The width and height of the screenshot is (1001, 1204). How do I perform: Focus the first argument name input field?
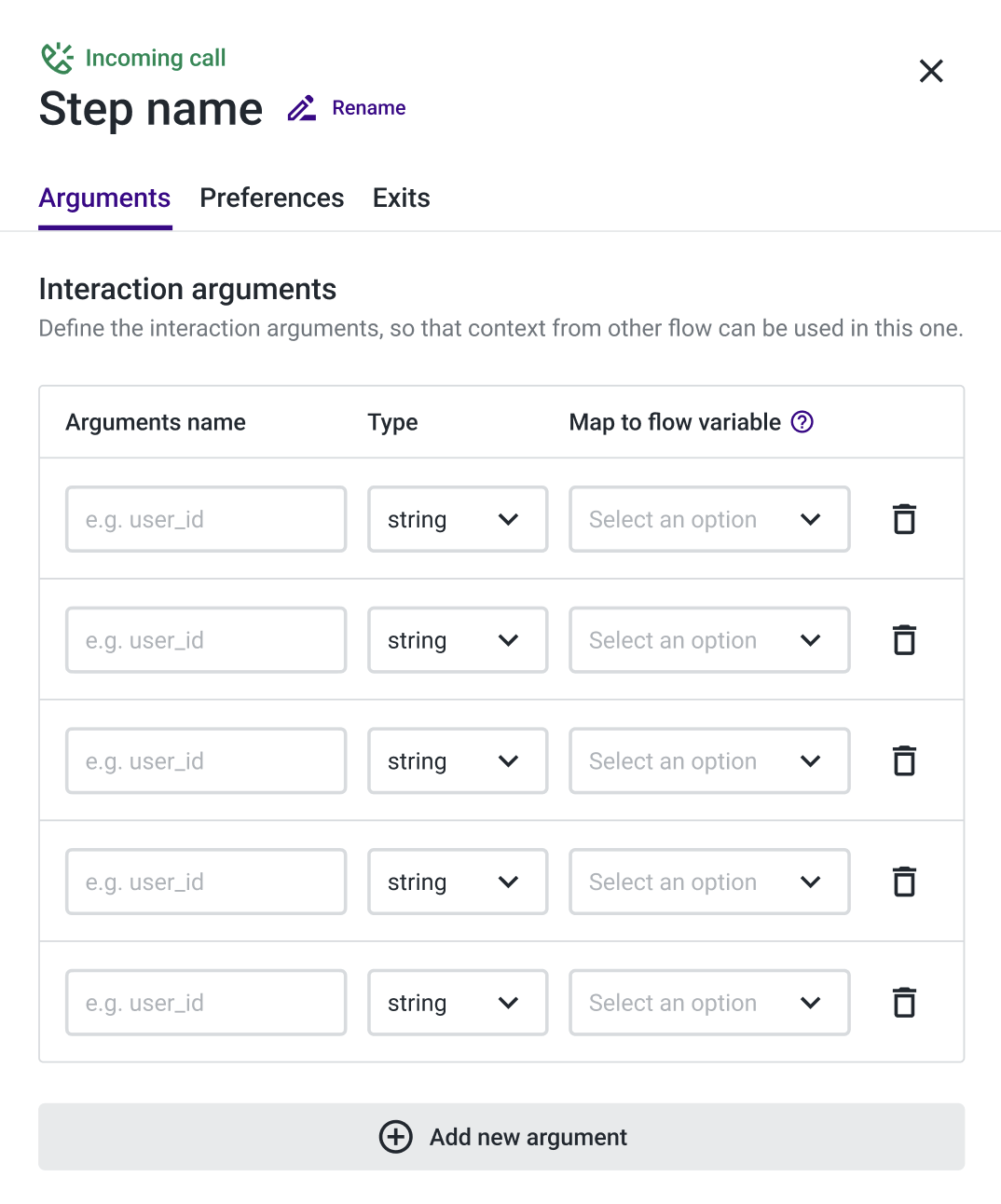206,519
